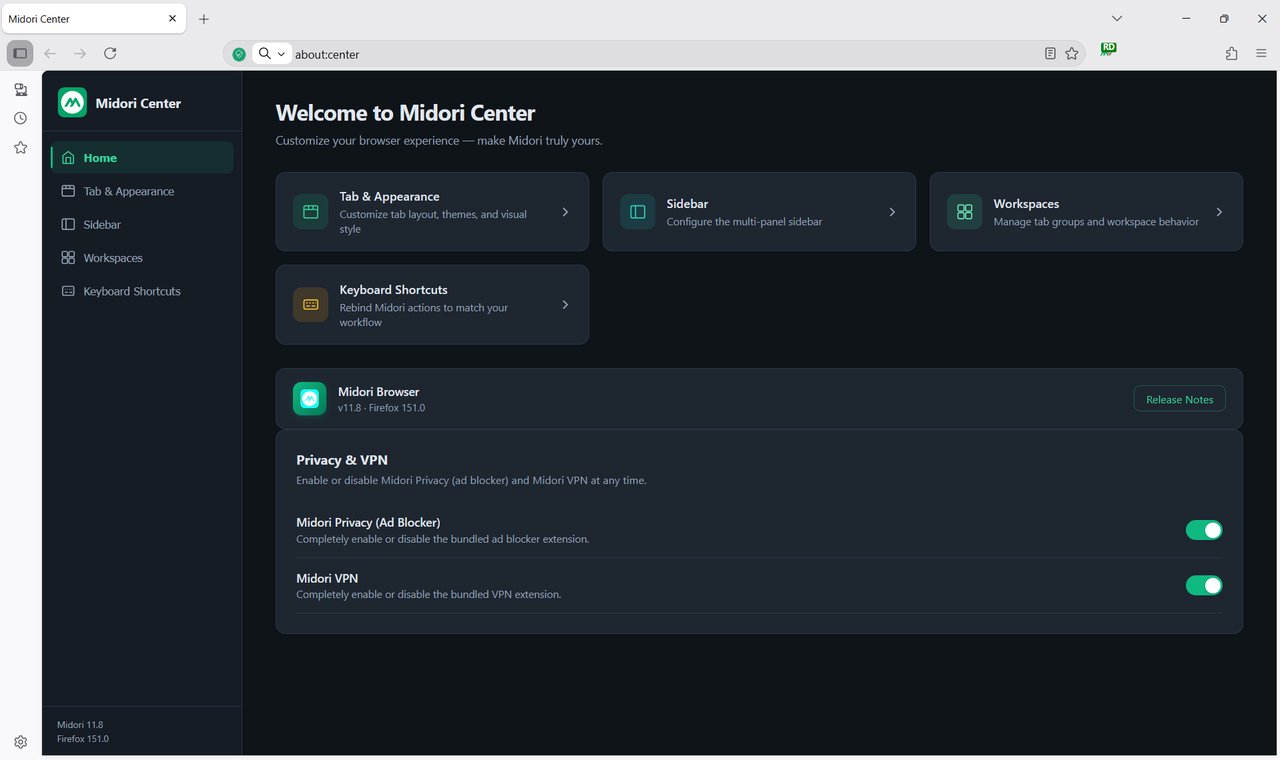Click the Sidebar card's panel icon
The image size is (1280, 760).
(x=637, y=212)
